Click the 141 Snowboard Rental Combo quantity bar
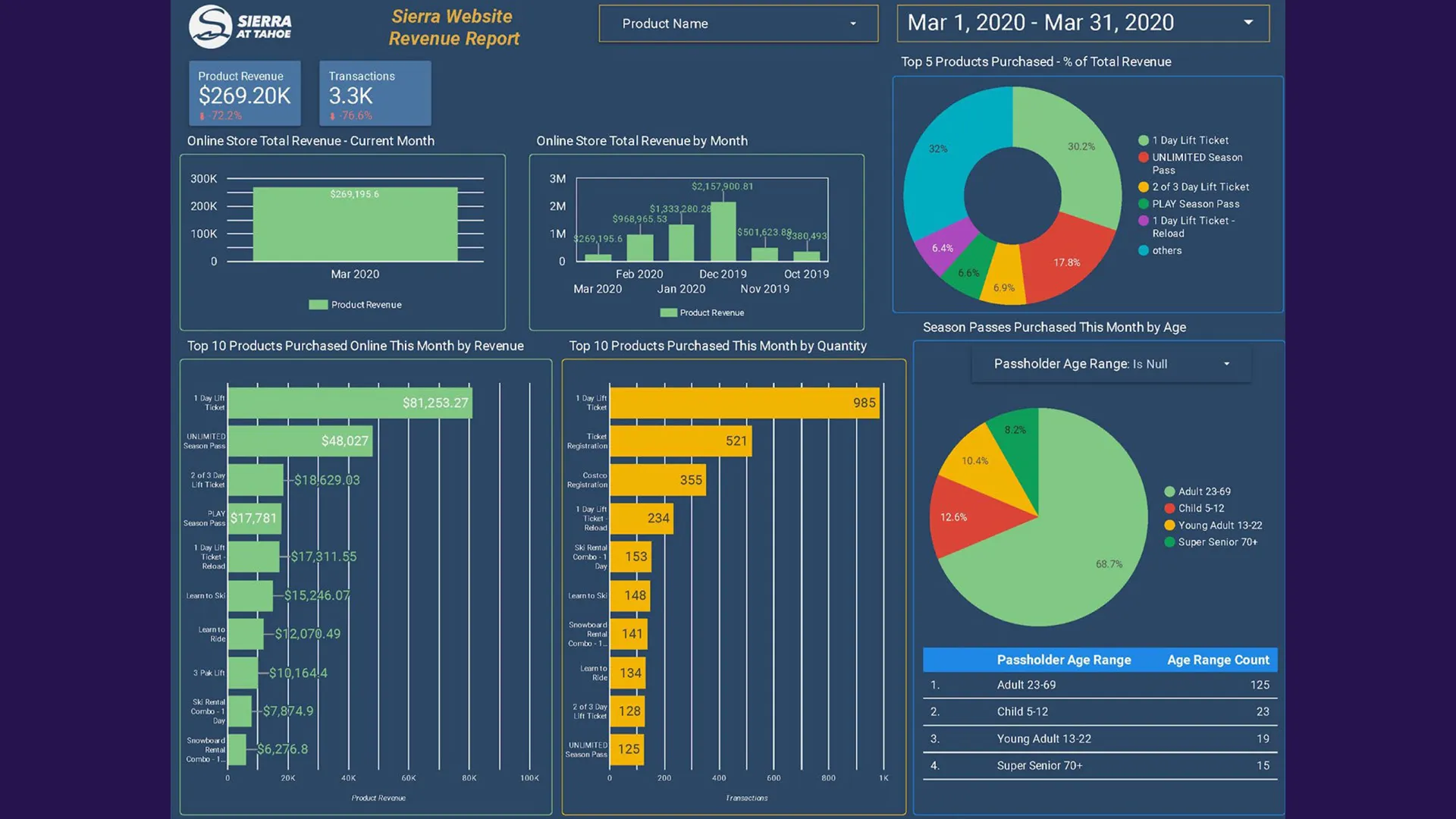Image resolution: width=1456 pixels, height=819 pixels. click(629, 634)
